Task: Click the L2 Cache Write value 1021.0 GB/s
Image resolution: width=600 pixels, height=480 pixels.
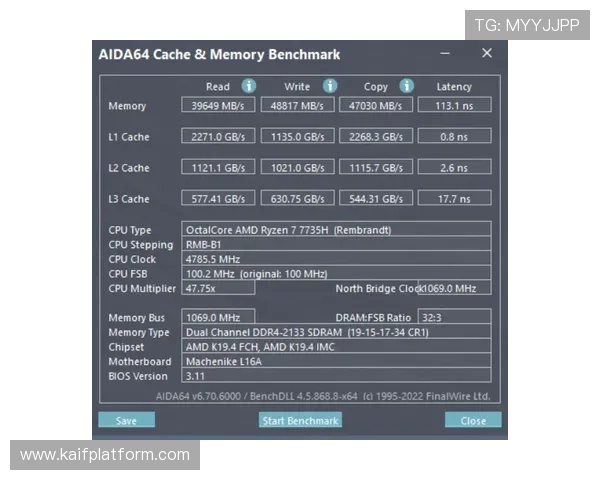Action: point(296,168)
